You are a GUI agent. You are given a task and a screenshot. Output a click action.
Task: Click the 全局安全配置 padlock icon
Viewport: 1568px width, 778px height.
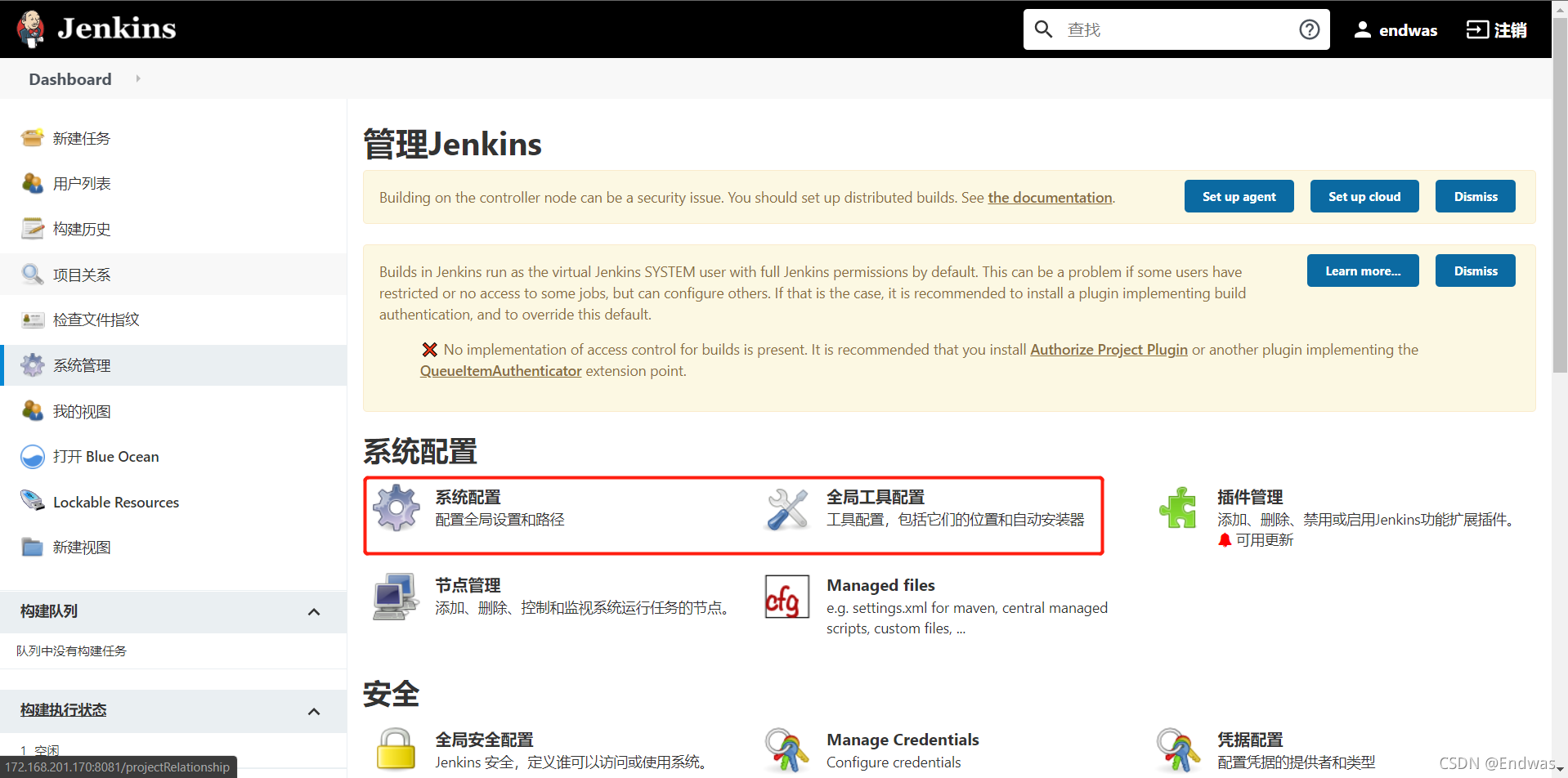coord(396,749)
